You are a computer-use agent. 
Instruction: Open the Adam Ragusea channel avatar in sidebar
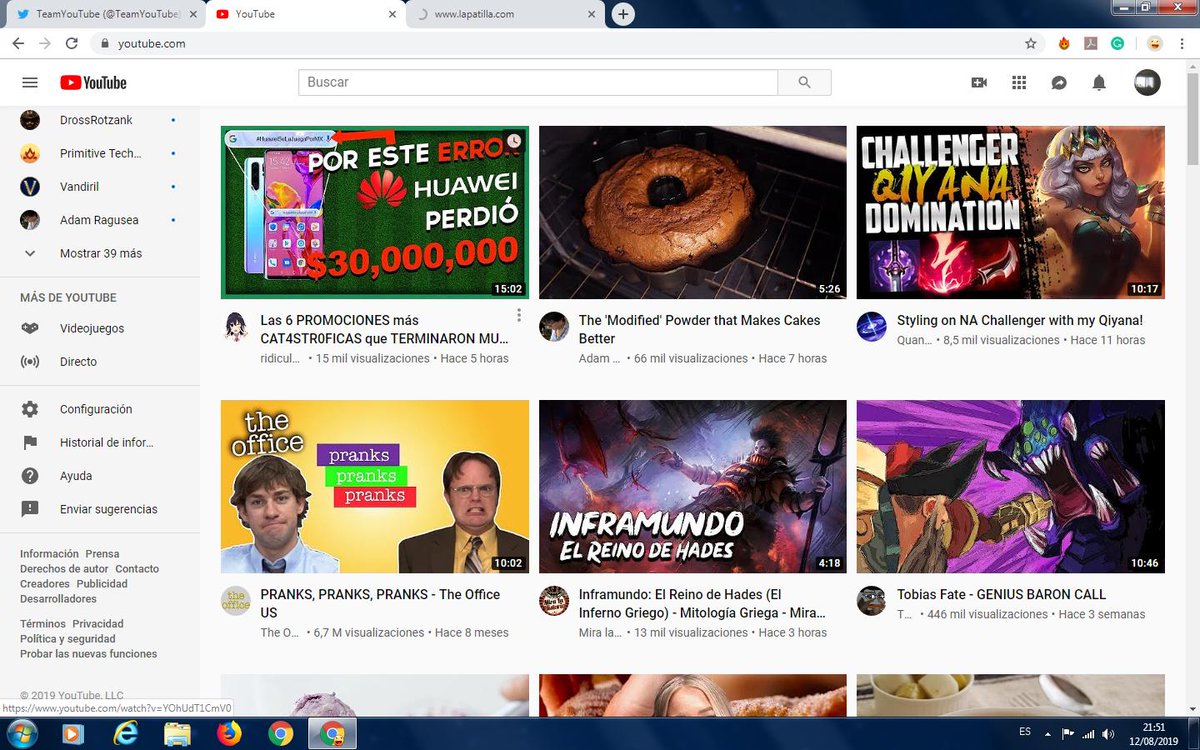point(30,220)
